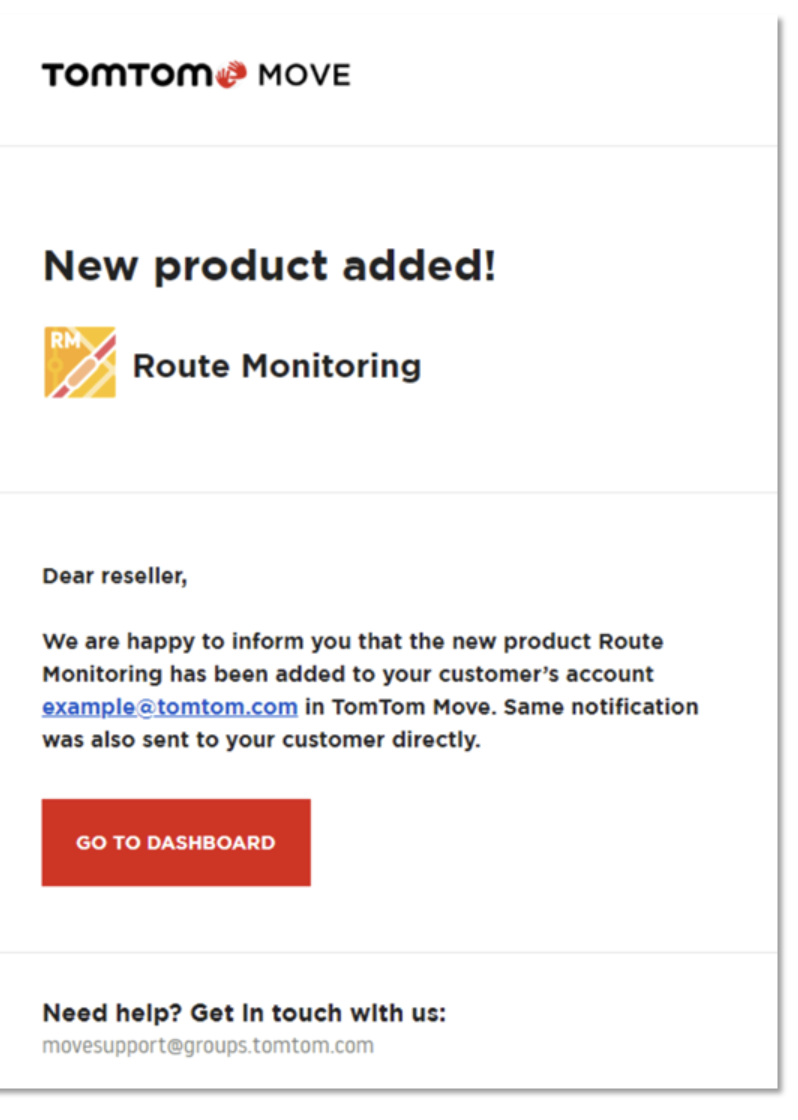Click 'Get in touch with us:' text

coord(318,1013)
